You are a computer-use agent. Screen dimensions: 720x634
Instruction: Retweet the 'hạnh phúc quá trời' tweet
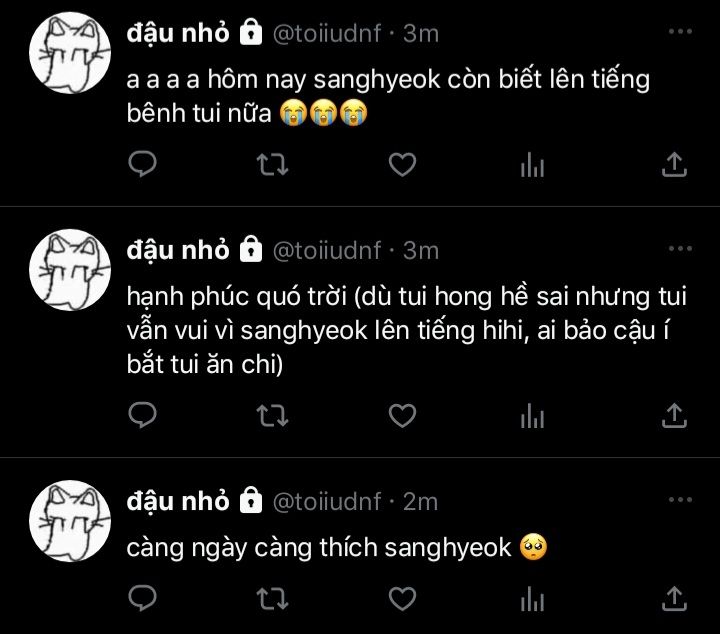(272, 415)
